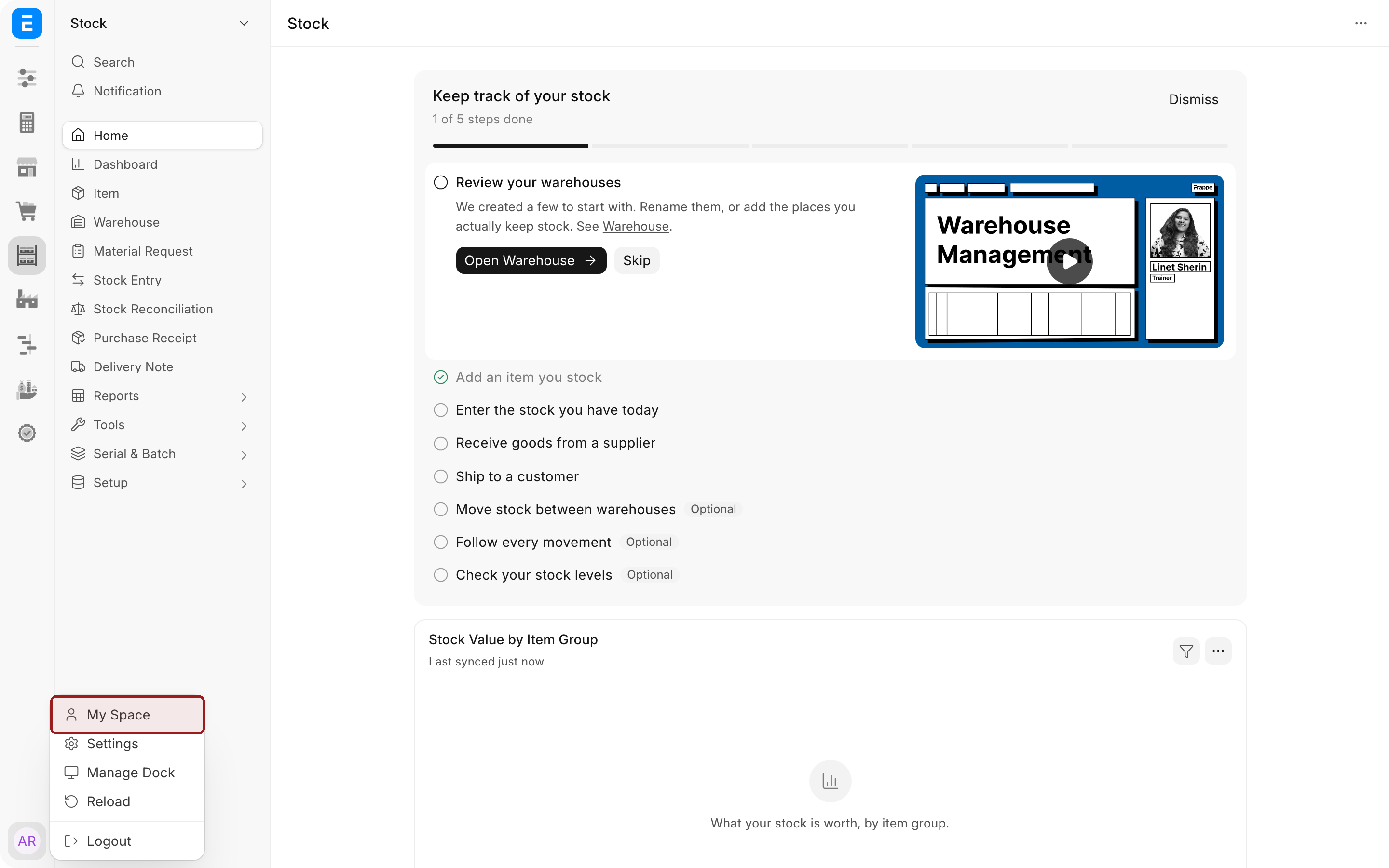Toggle the Review your warehouses step circle
Viewport: 1389px width, 868px height.
(441, 183)
